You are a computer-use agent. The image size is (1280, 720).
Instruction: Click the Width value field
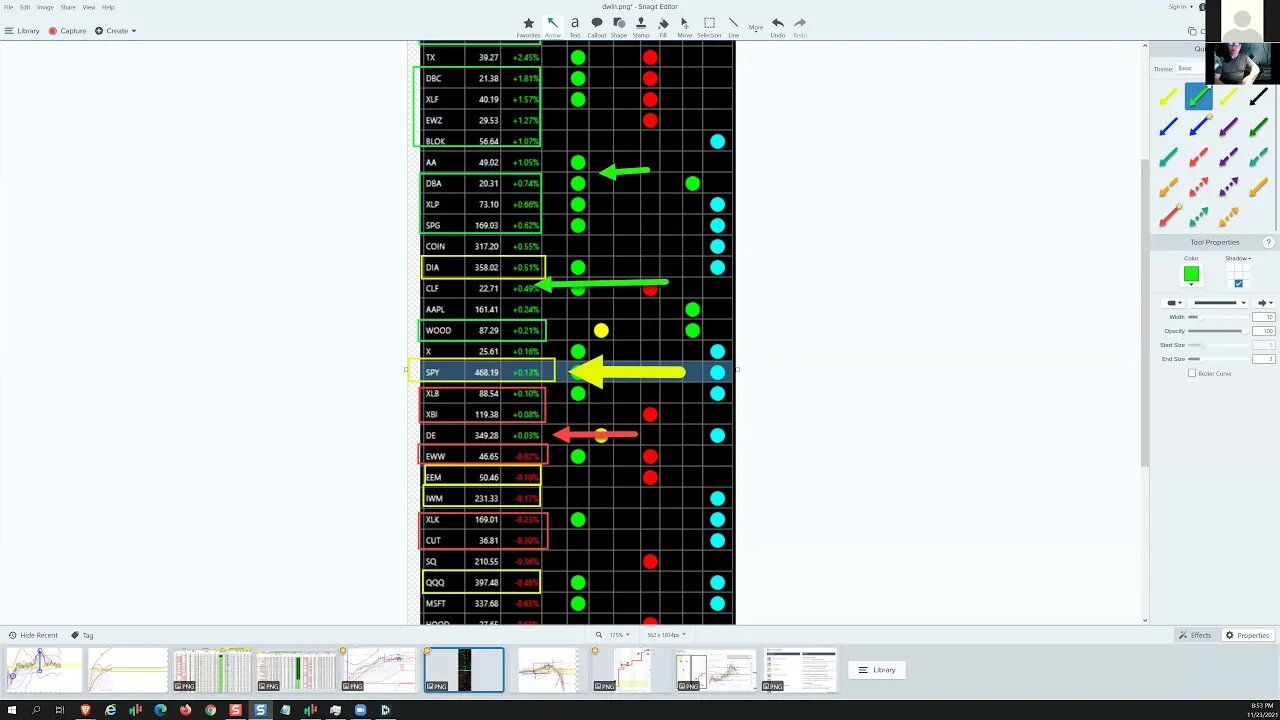(x=1264, y=317)
